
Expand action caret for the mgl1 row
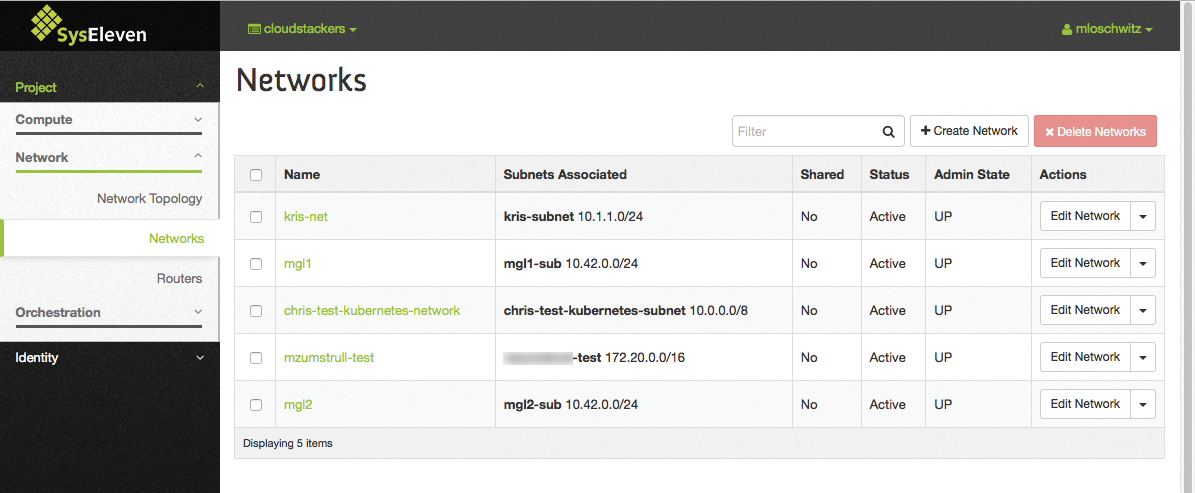point(1143,263)
